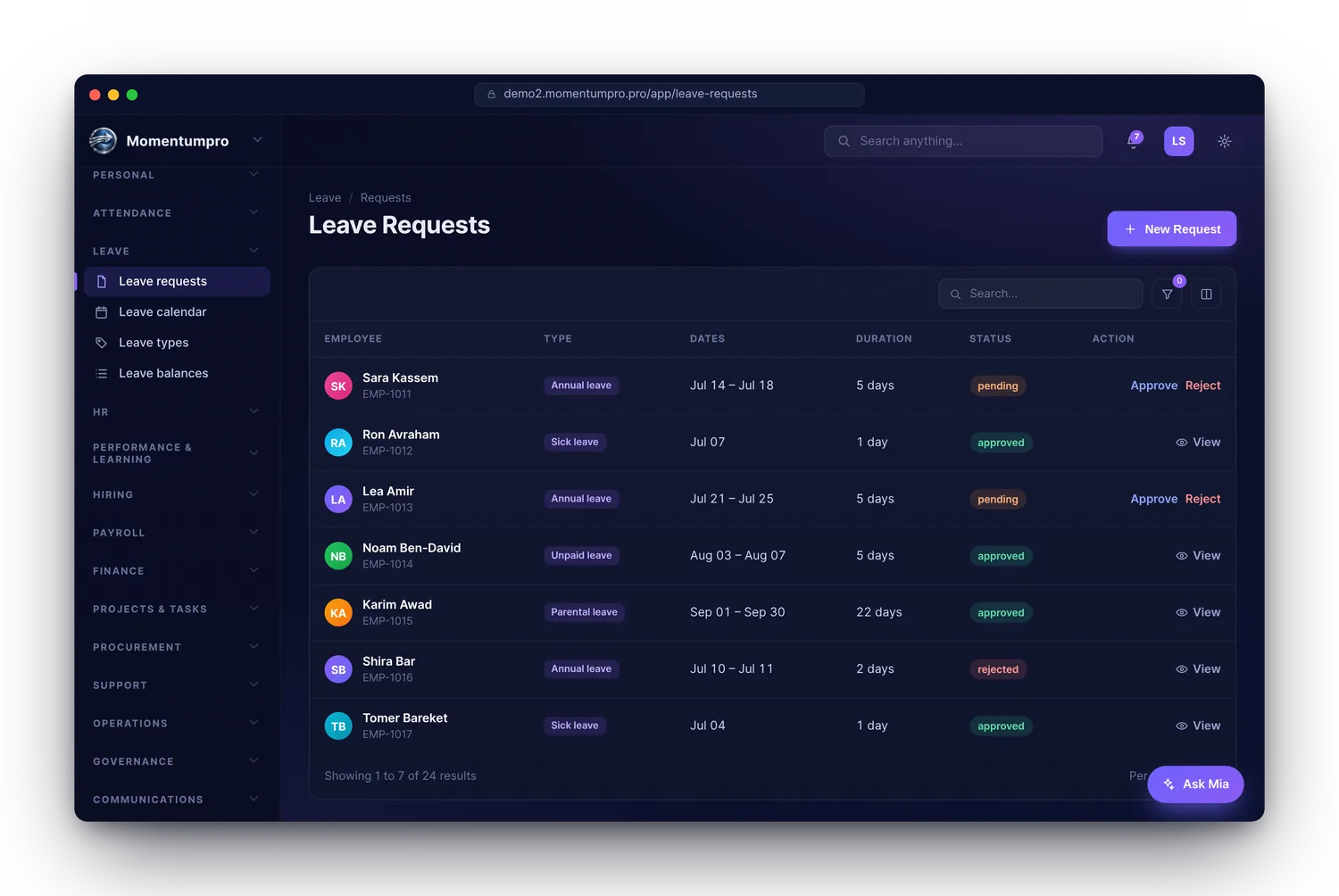Sort by the Employee column header
1339x896 pixels.
[x=353, y=339]
